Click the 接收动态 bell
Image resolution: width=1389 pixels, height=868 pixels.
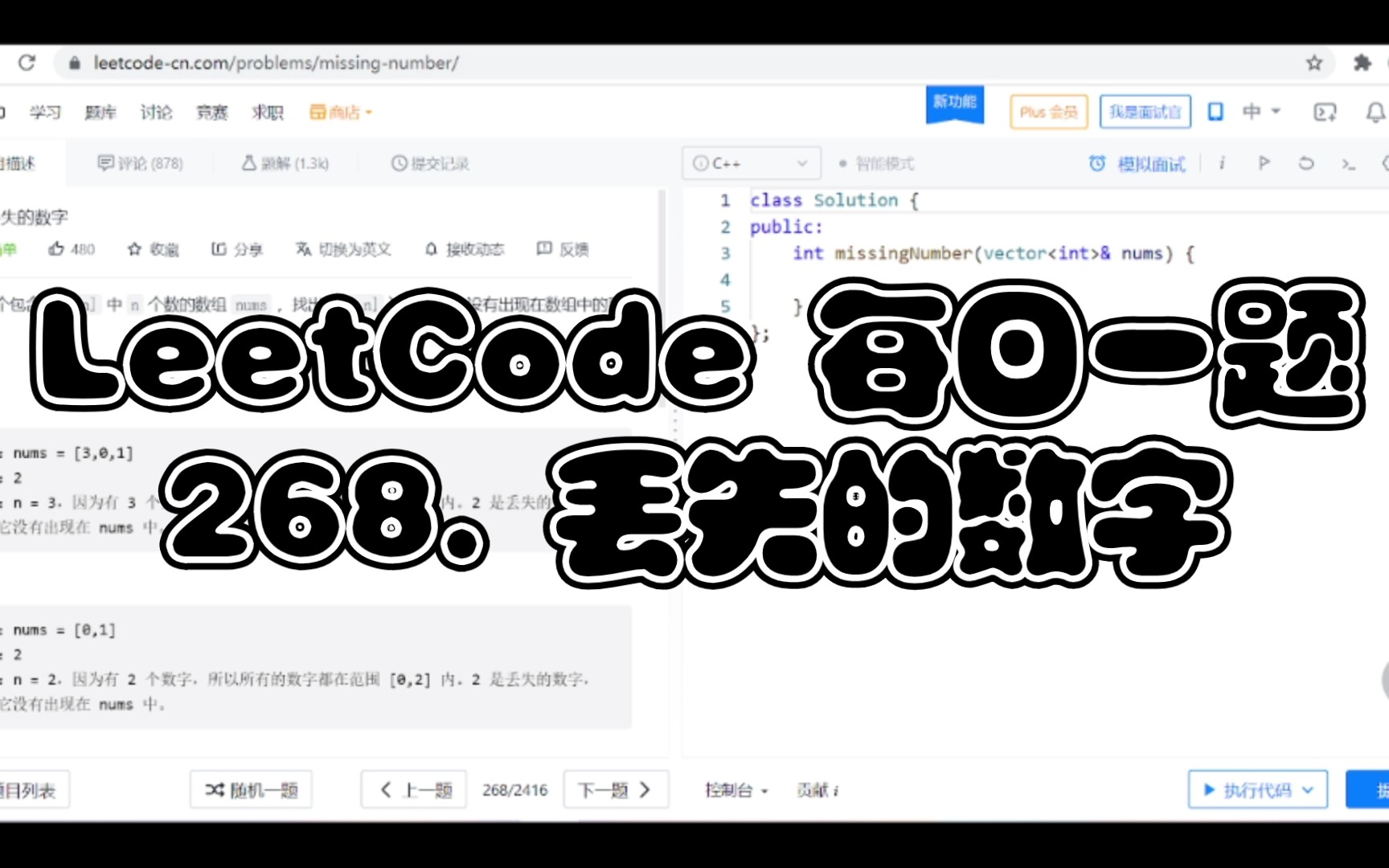[464, 249]
